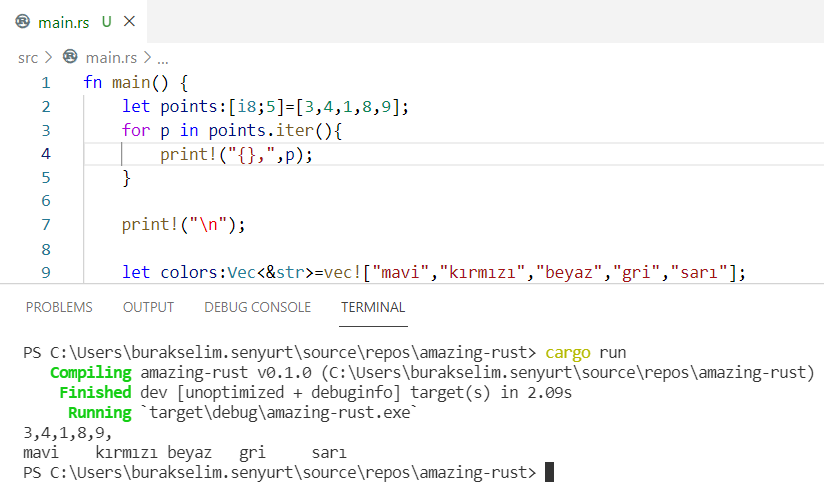Focus the terminal at the cursor prompt
This screenshot has width=824, height=483.
pos(549,471)
